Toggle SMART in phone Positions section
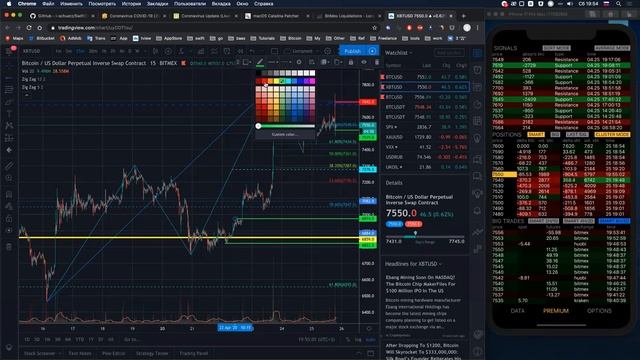640x360 pixels. coord(536,134)
